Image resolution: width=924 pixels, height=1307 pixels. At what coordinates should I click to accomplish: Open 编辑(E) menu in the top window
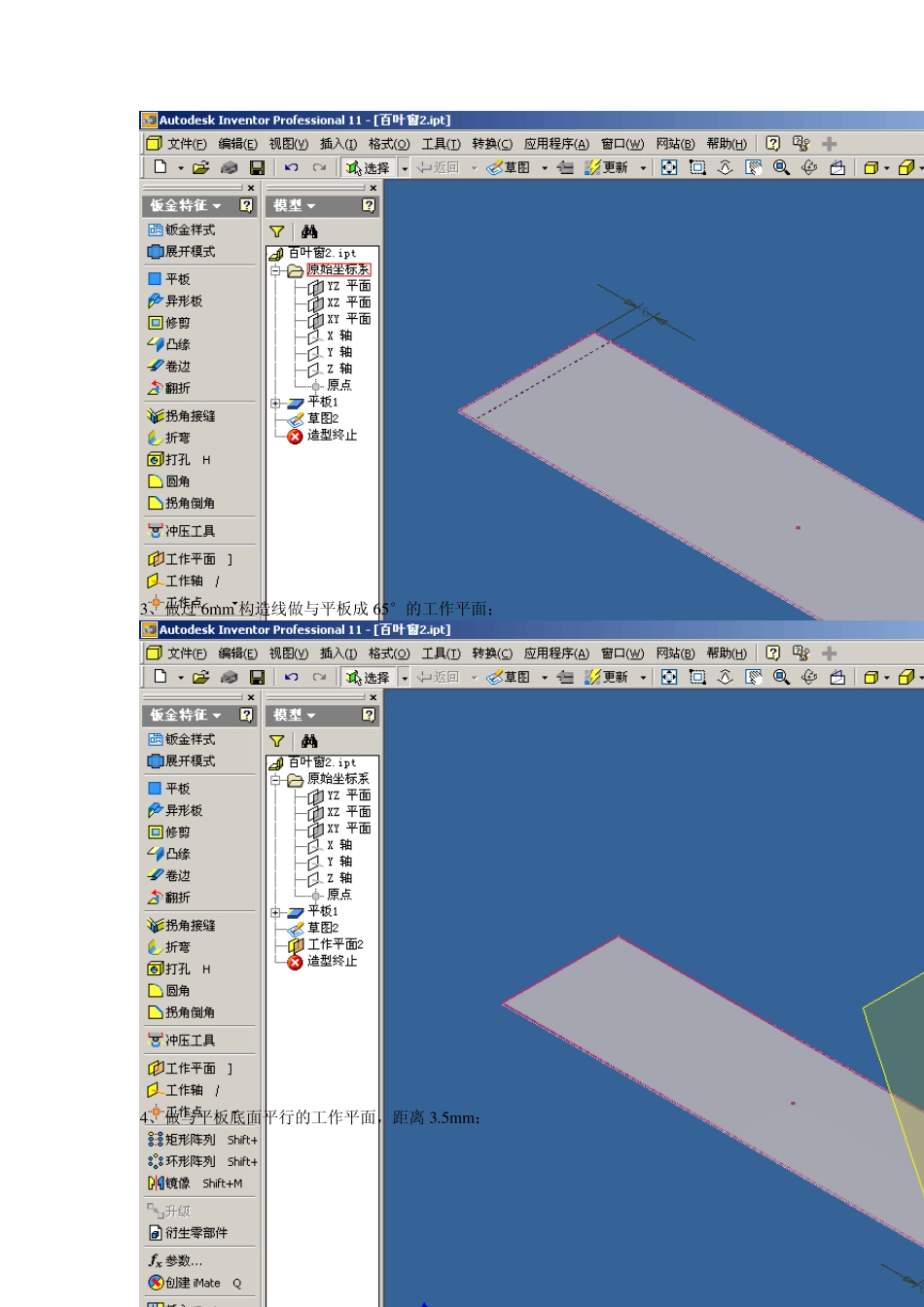click(238, 143)
